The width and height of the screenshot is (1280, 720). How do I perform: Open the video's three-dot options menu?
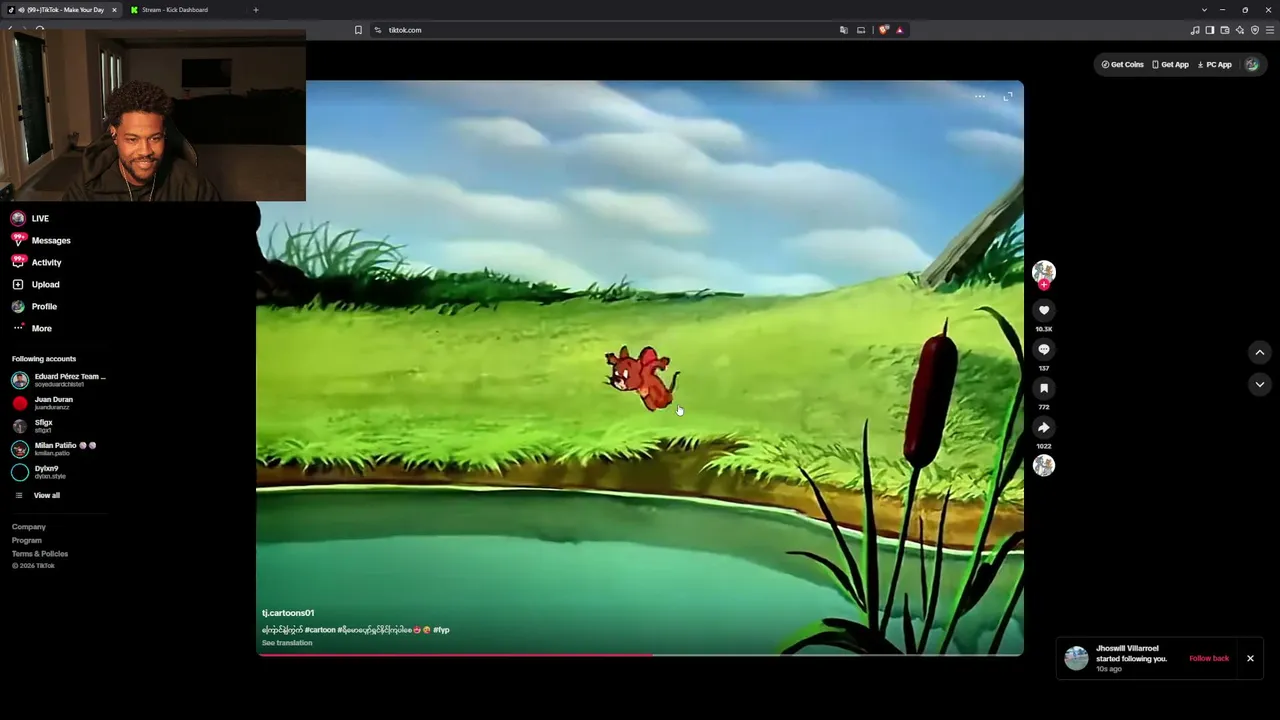(980, 96)
